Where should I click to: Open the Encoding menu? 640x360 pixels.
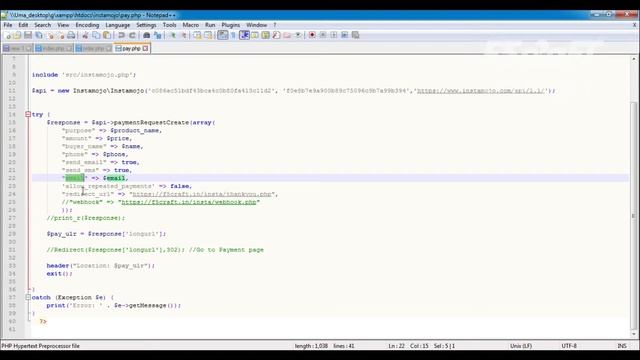(87, 25)
